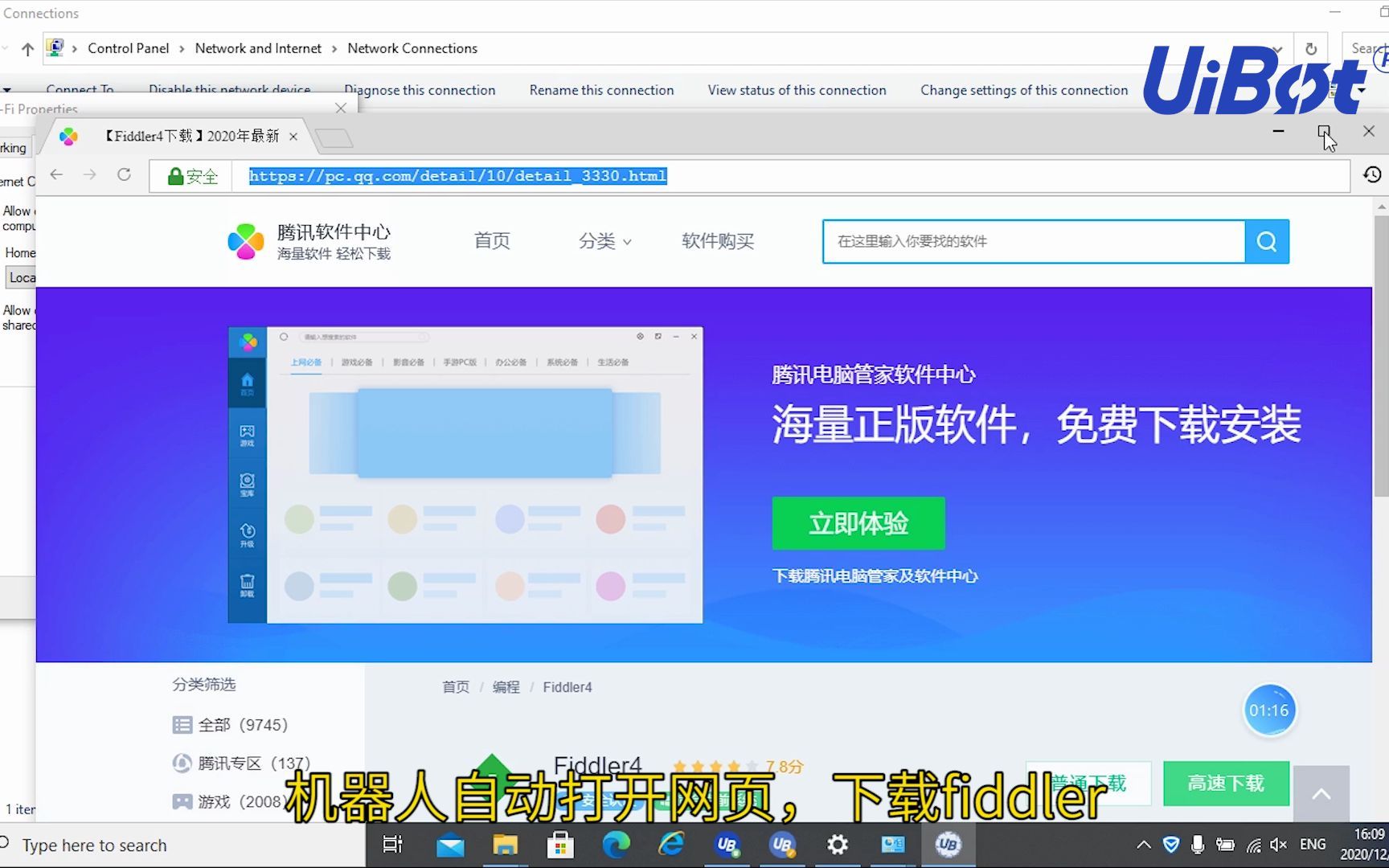Click 编程 breadcrumb link
This screenshot has height=868, width=1389.
(506, 687)
